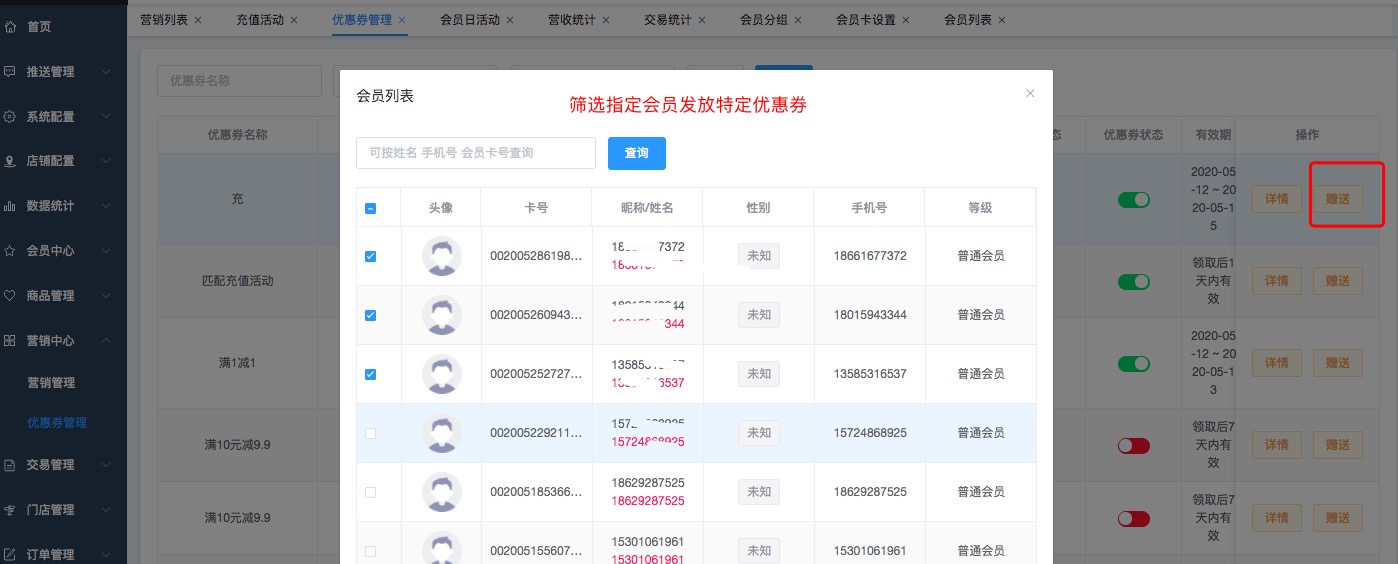The height and width of the screenshot is (564, 1398).
Task: Click avatar of member 18015943344
Action: [x=442, y=315]
